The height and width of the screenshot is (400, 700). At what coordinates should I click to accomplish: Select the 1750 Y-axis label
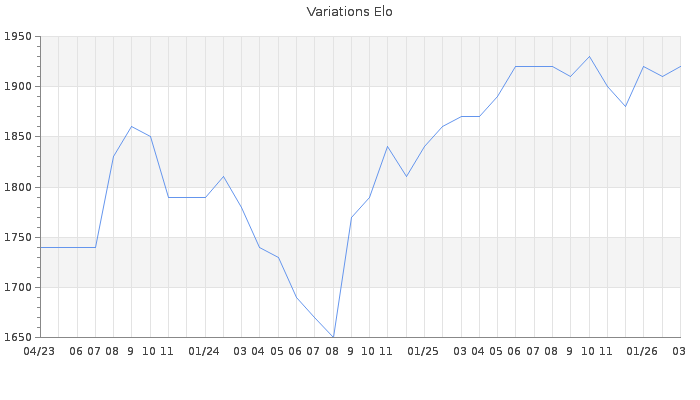19,238
